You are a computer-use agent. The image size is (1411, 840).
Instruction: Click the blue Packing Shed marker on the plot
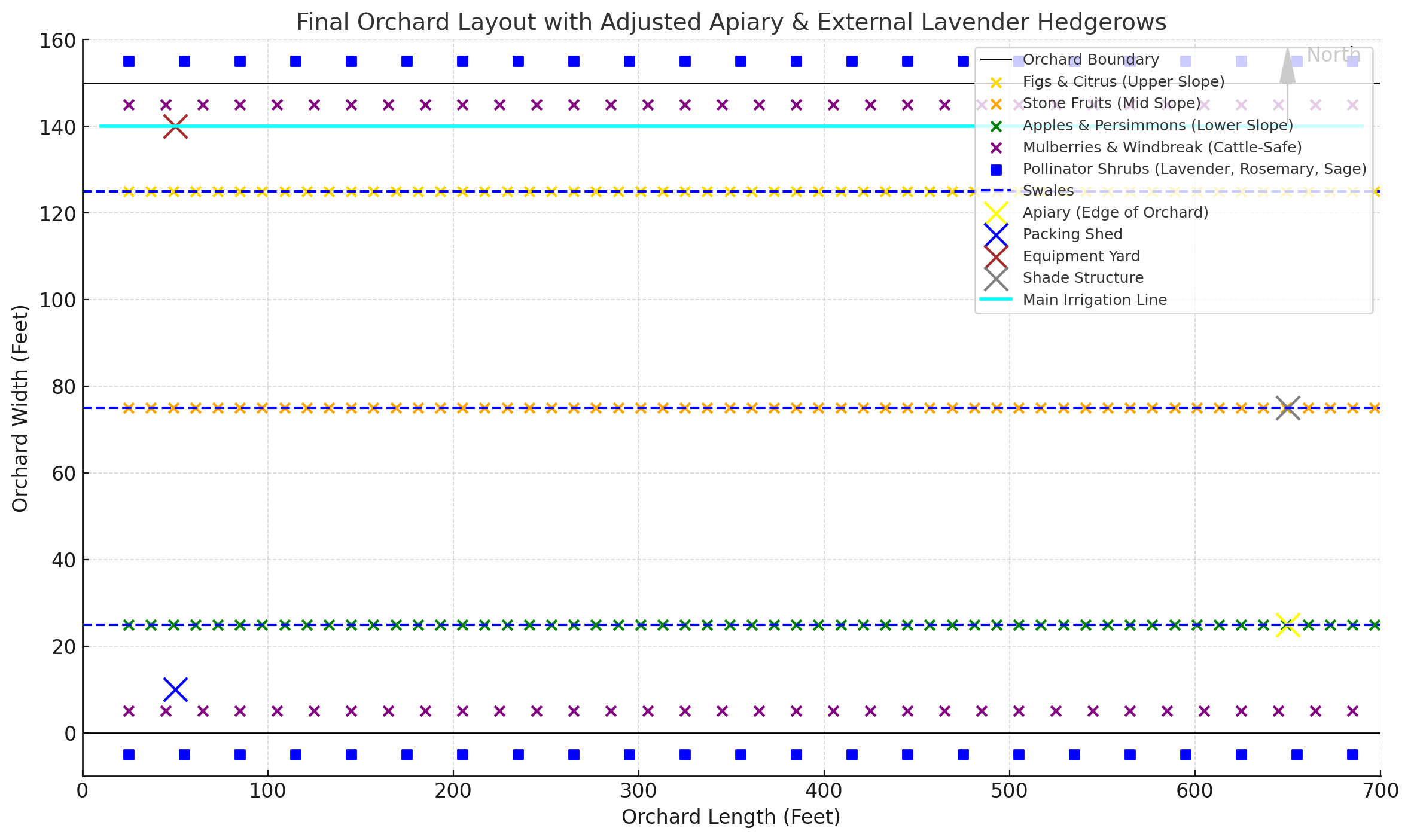(175, 689)
